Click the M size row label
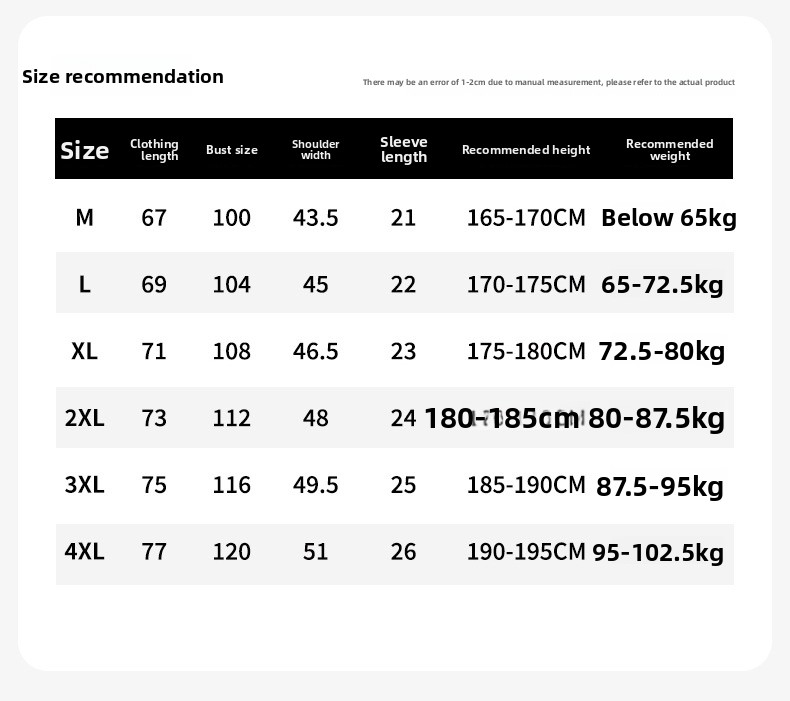 pyautogui.click(x=85, y=218)
